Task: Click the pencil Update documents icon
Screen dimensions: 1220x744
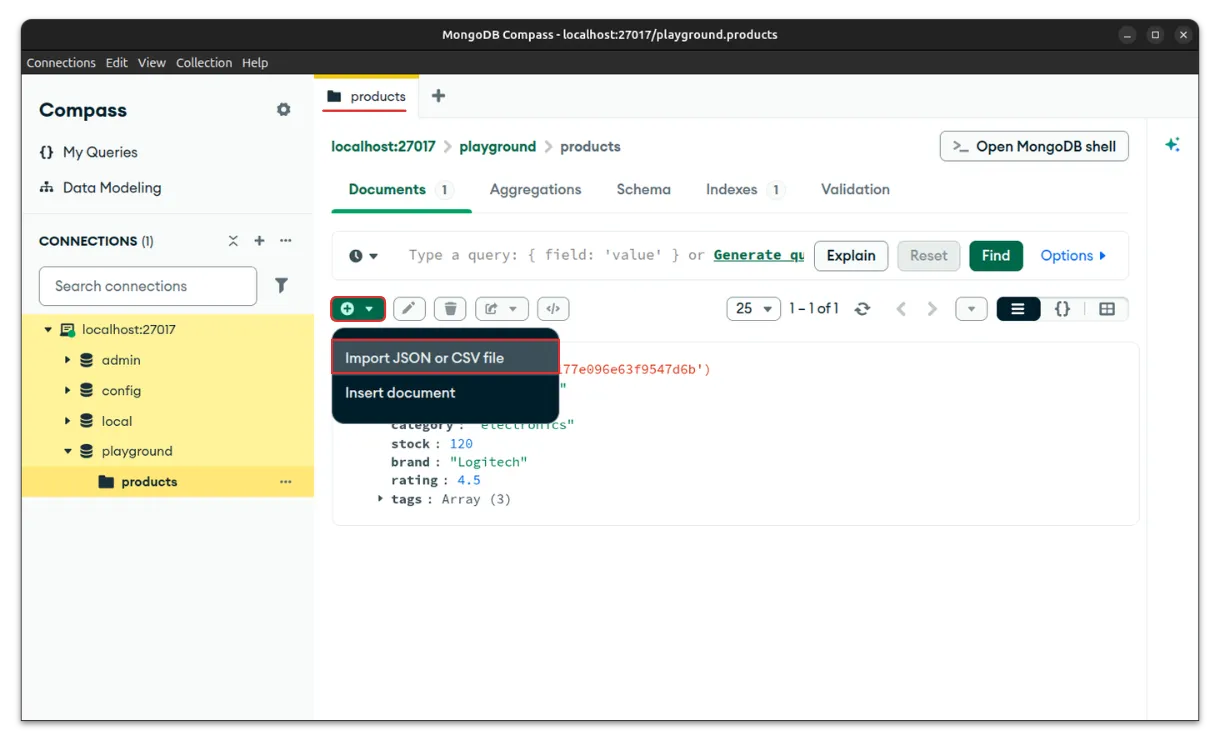Action: 408,309
